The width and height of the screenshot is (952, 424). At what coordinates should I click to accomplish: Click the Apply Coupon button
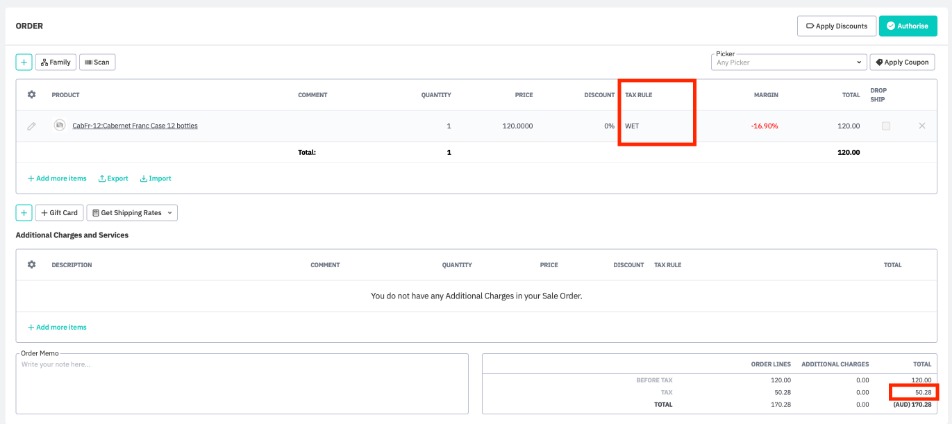(902, 62)
